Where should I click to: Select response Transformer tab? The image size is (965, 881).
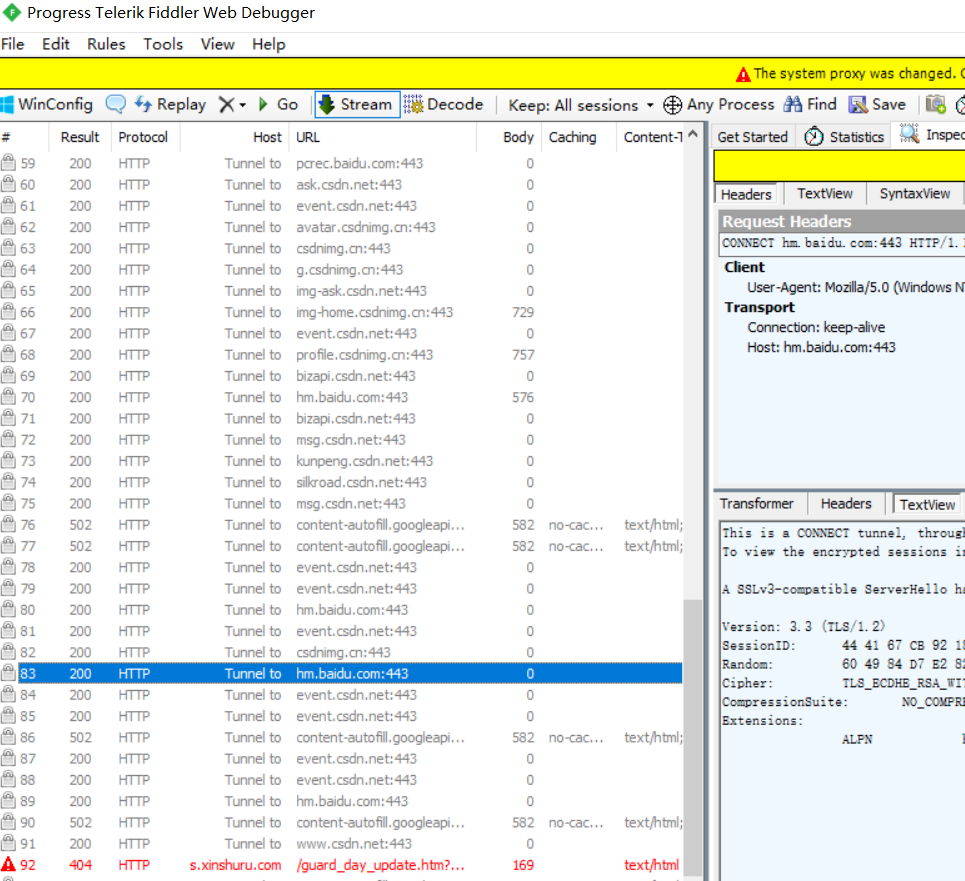click(x=756, y=504)
